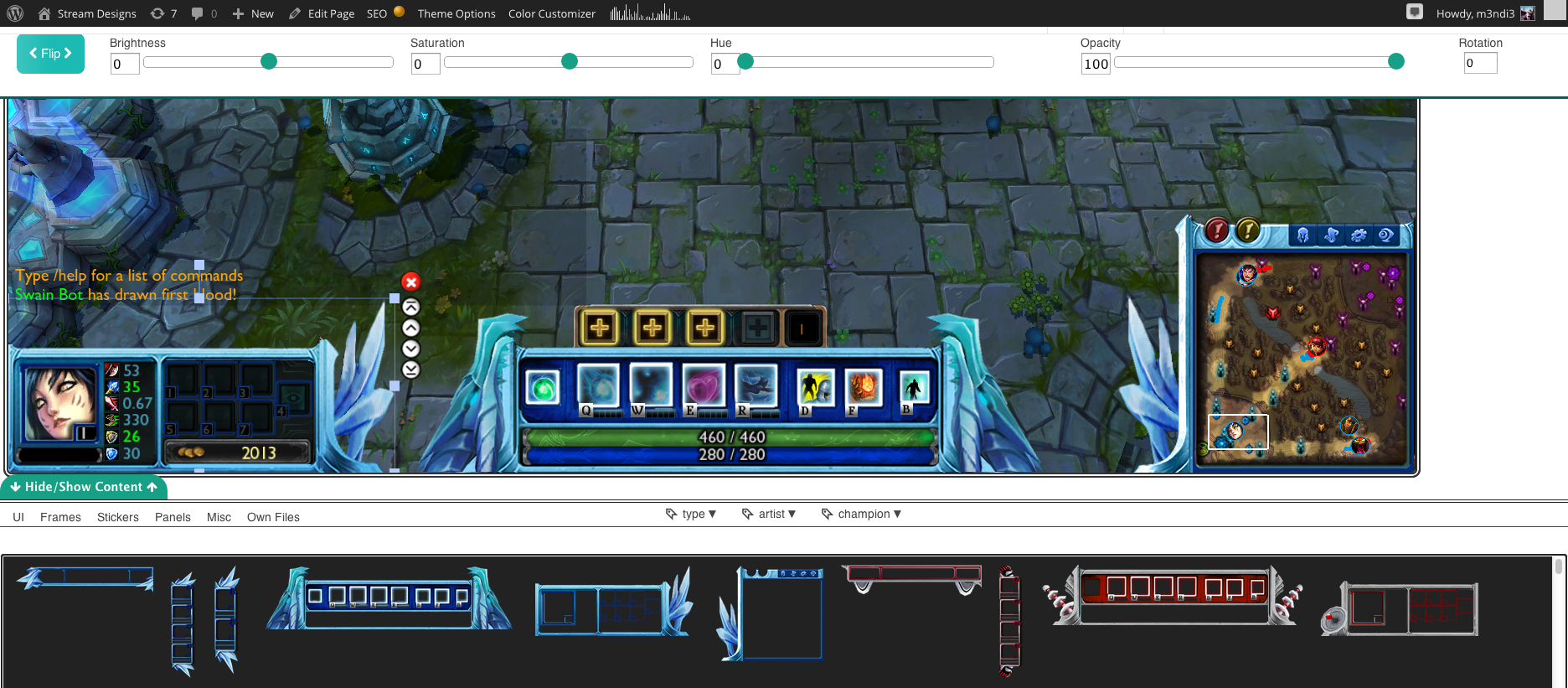Screen dimensions: 1568x688
Task: Click the Rotation value field
Action: pos(1480,63)
